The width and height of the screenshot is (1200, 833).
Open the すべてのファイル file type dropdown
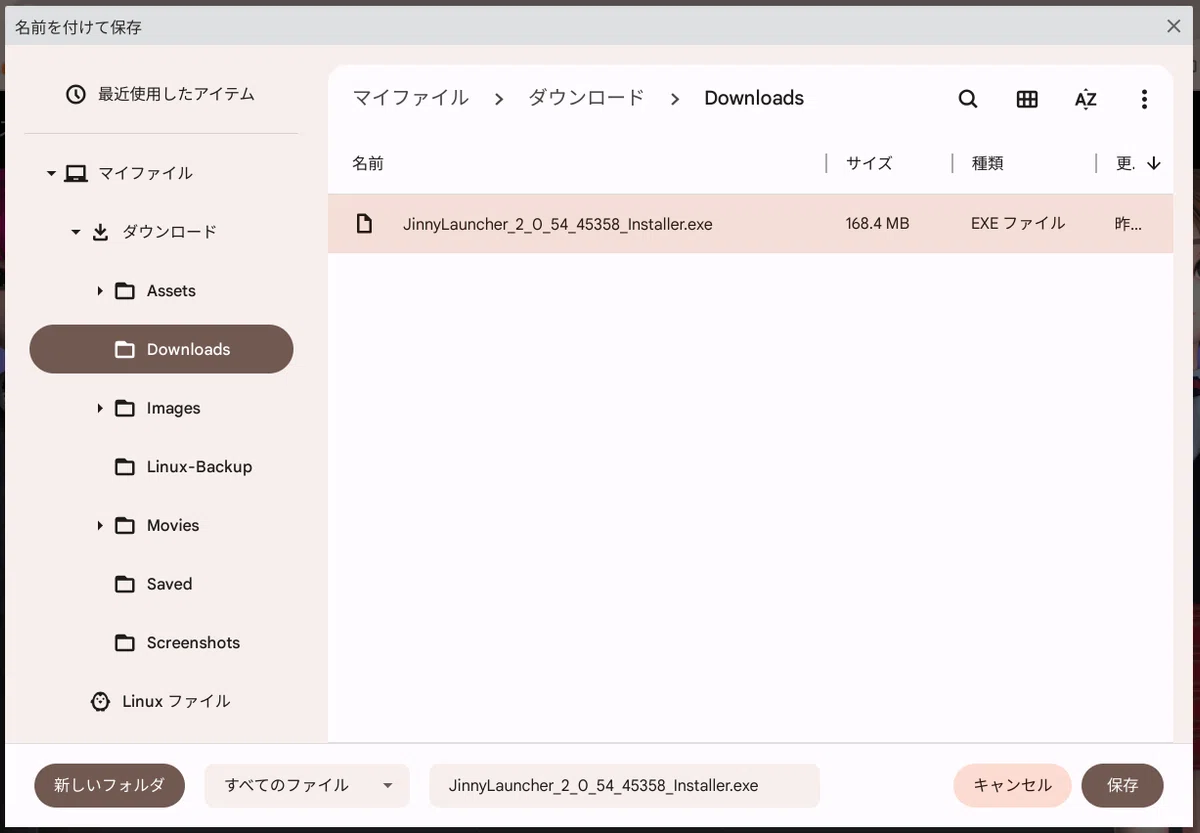click(307, 786)
